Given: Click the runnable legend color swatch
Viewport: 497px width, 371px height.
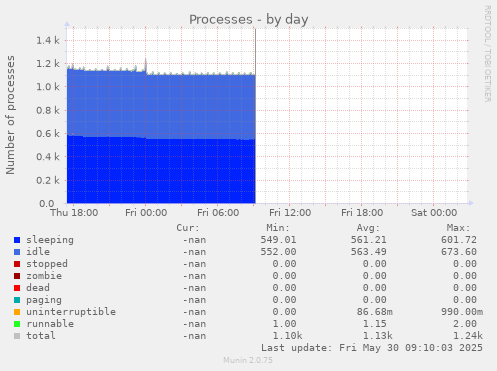Looking at the screenshot, I should pyautogui.click(x=17, y=324).
